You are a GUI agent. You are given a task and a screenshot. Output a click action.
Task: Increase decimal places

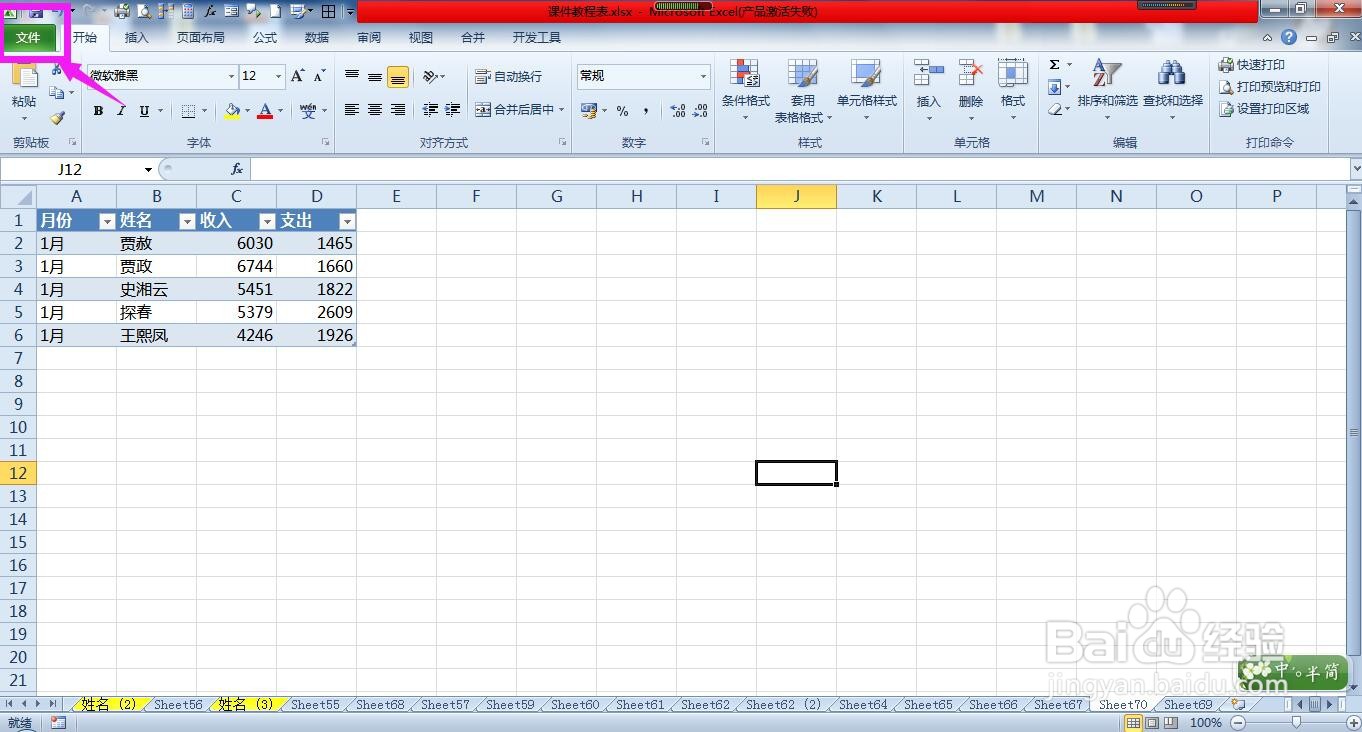[677, 111]
